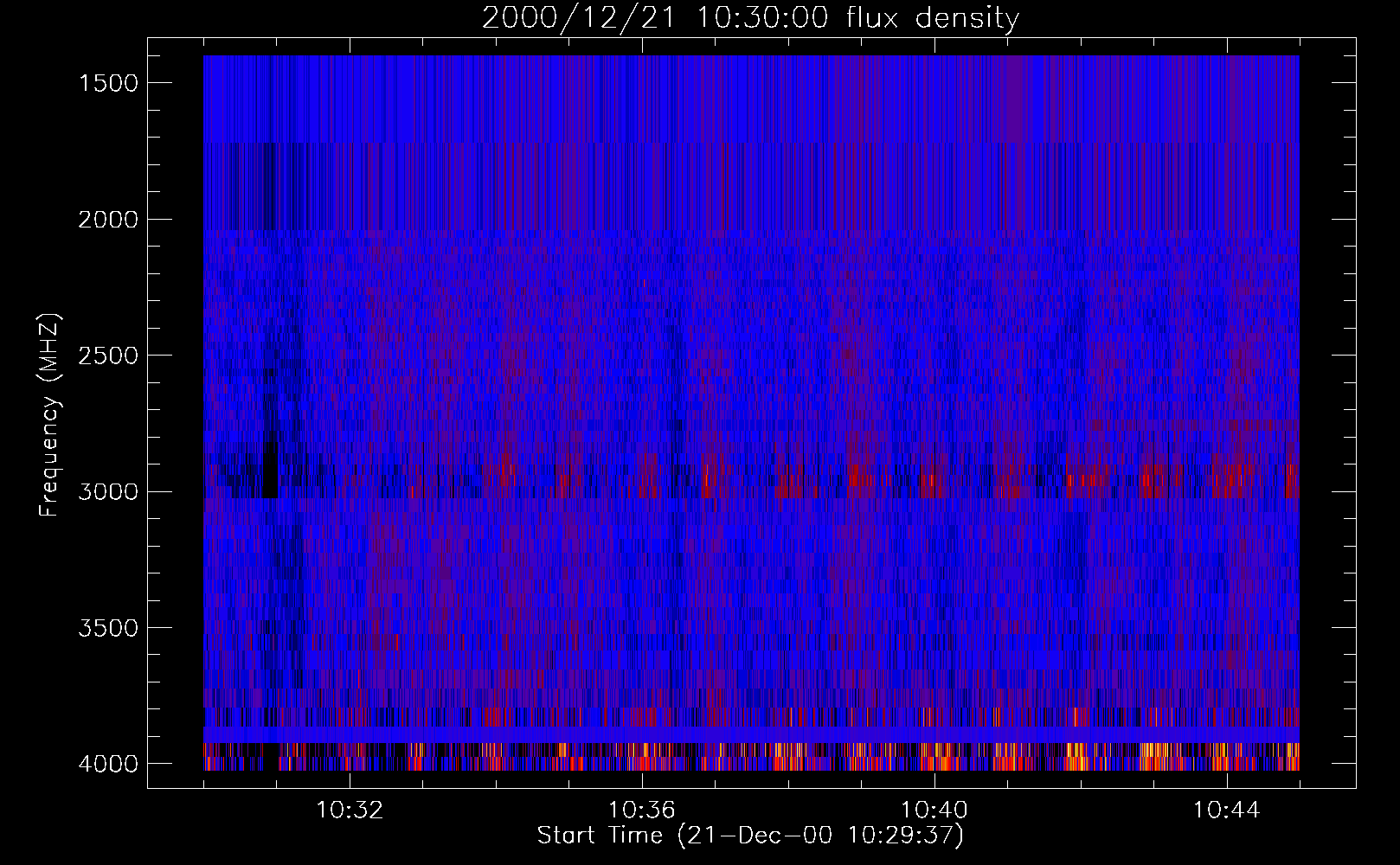Click the 3000 frequency tick label
This screenshot has width=1400, height=865.
coord(108,492)
